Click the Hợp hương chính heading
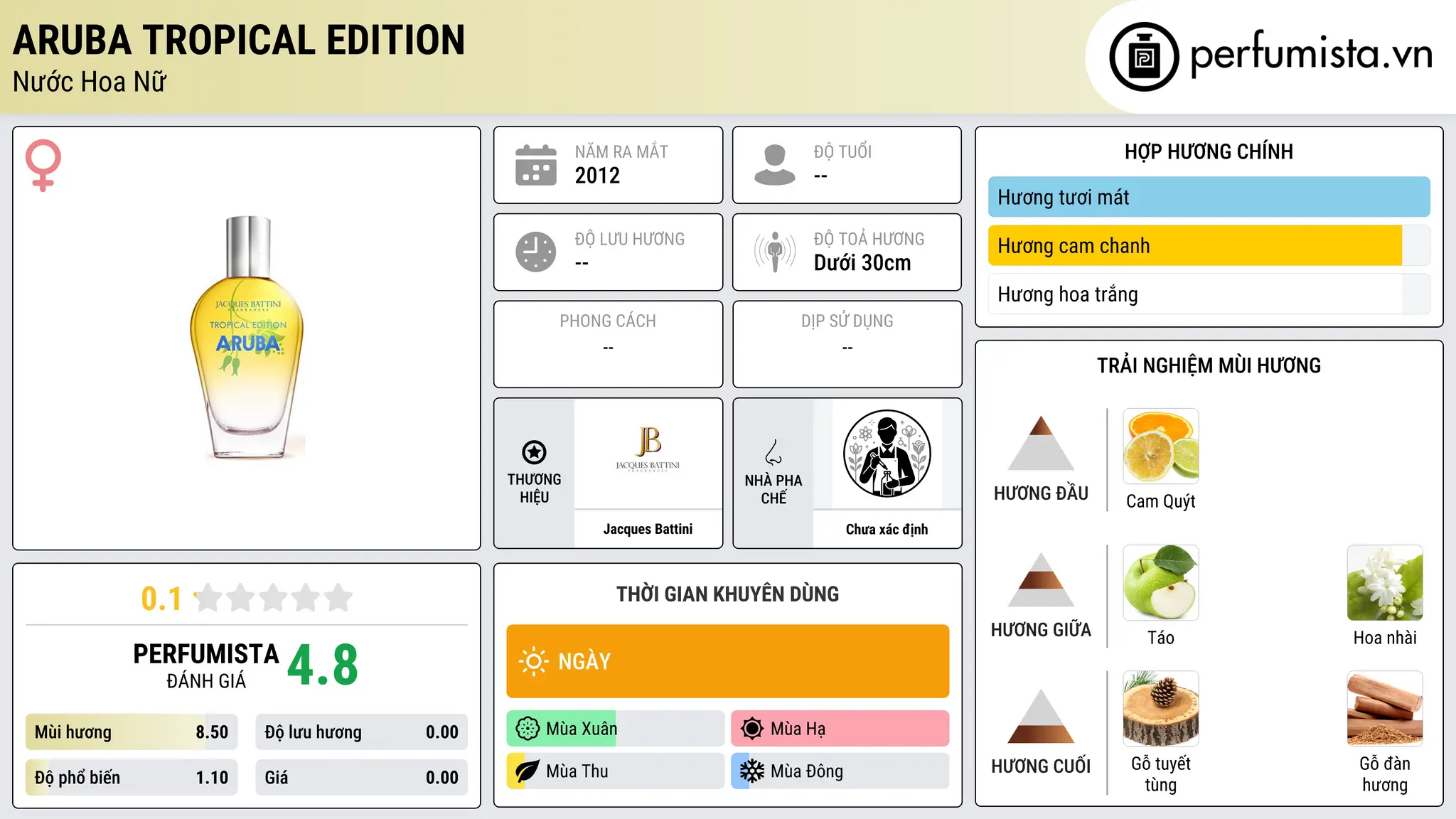Screen dimensions: 1456x819 coord(1209,152)
